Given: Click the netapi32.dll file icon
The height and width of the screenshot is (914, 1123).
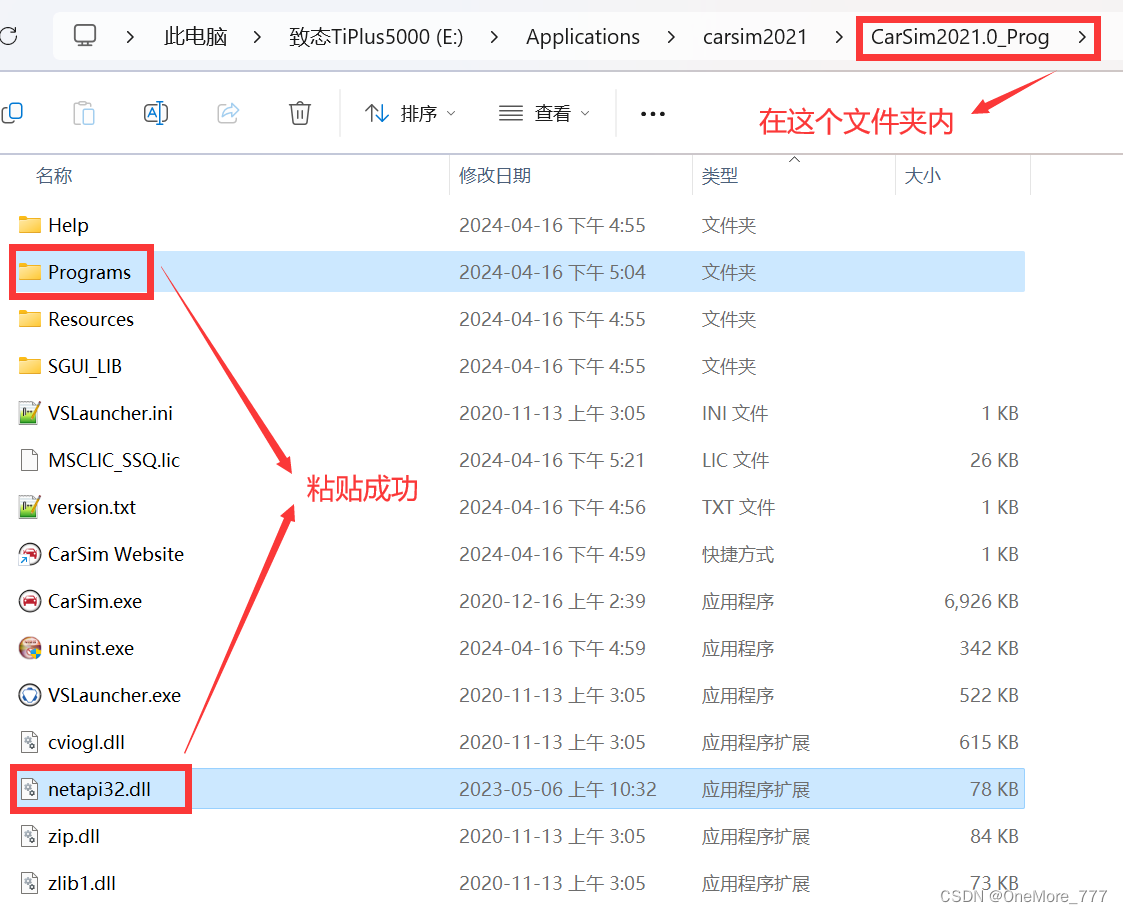Looking at the screenshot, I should pos(29,789).
